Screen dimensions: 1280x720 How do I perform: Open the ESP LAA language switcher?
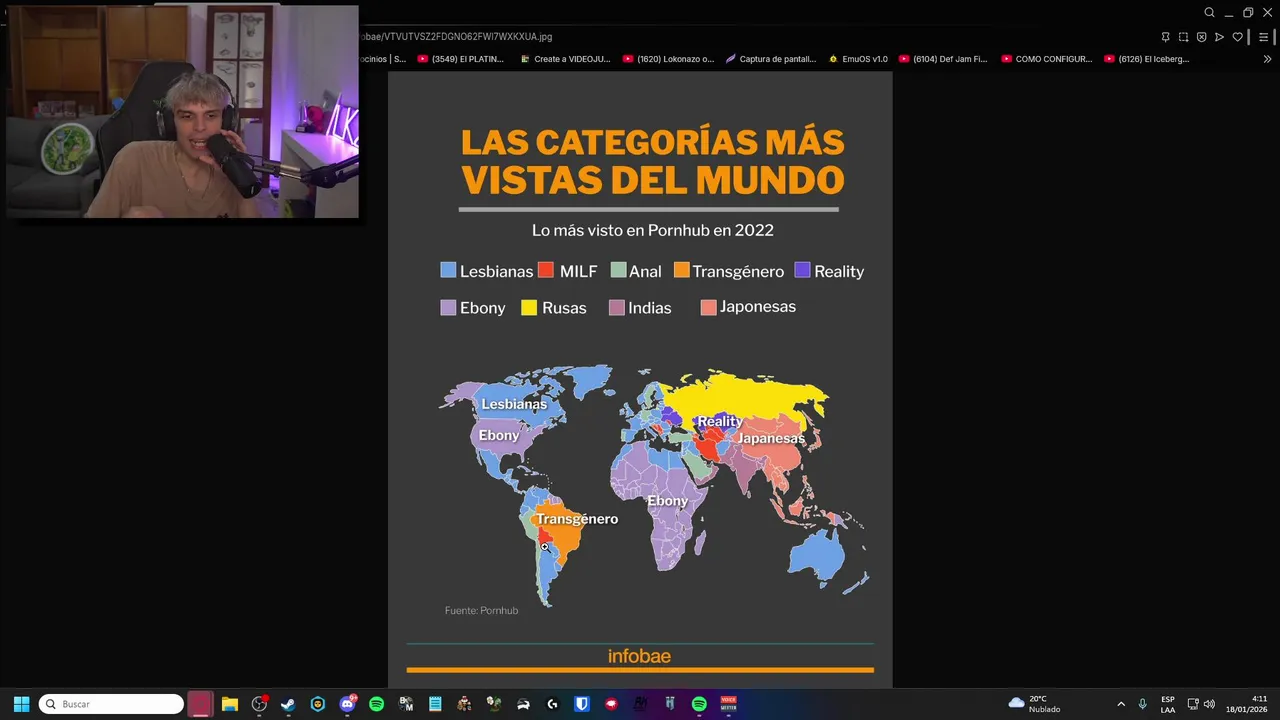point(1168,704)
